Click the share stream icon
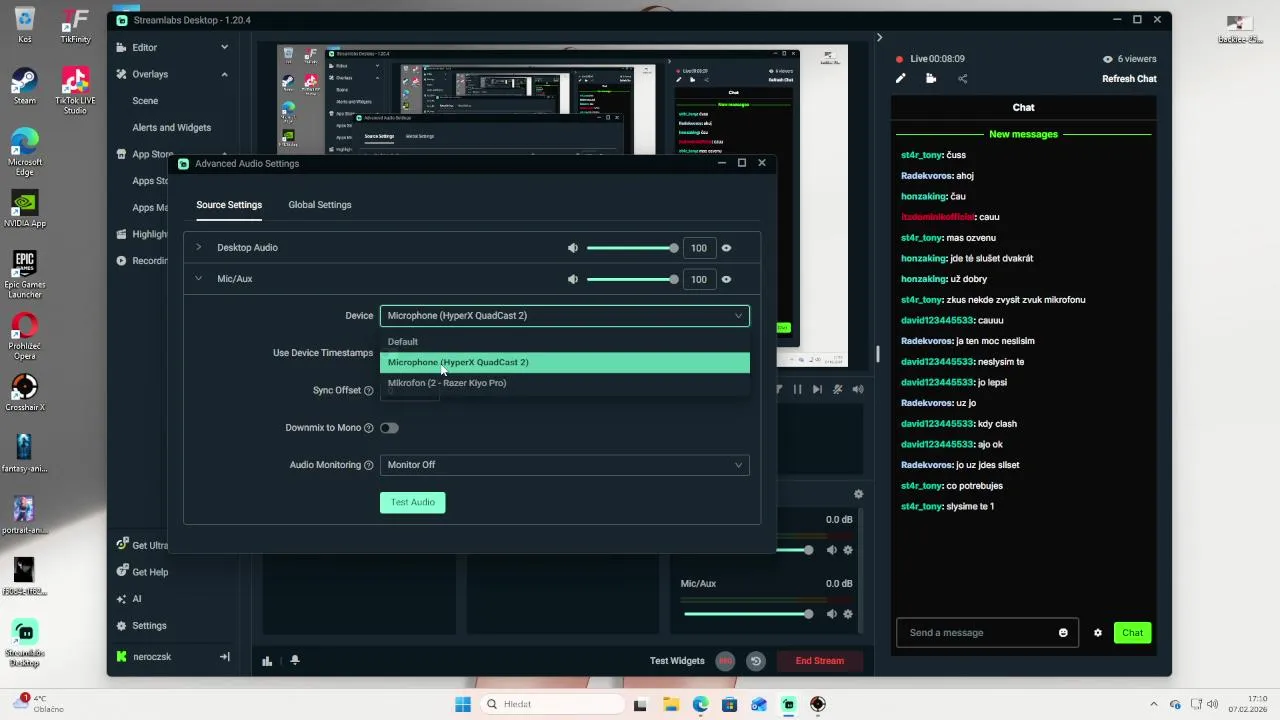 963,78
